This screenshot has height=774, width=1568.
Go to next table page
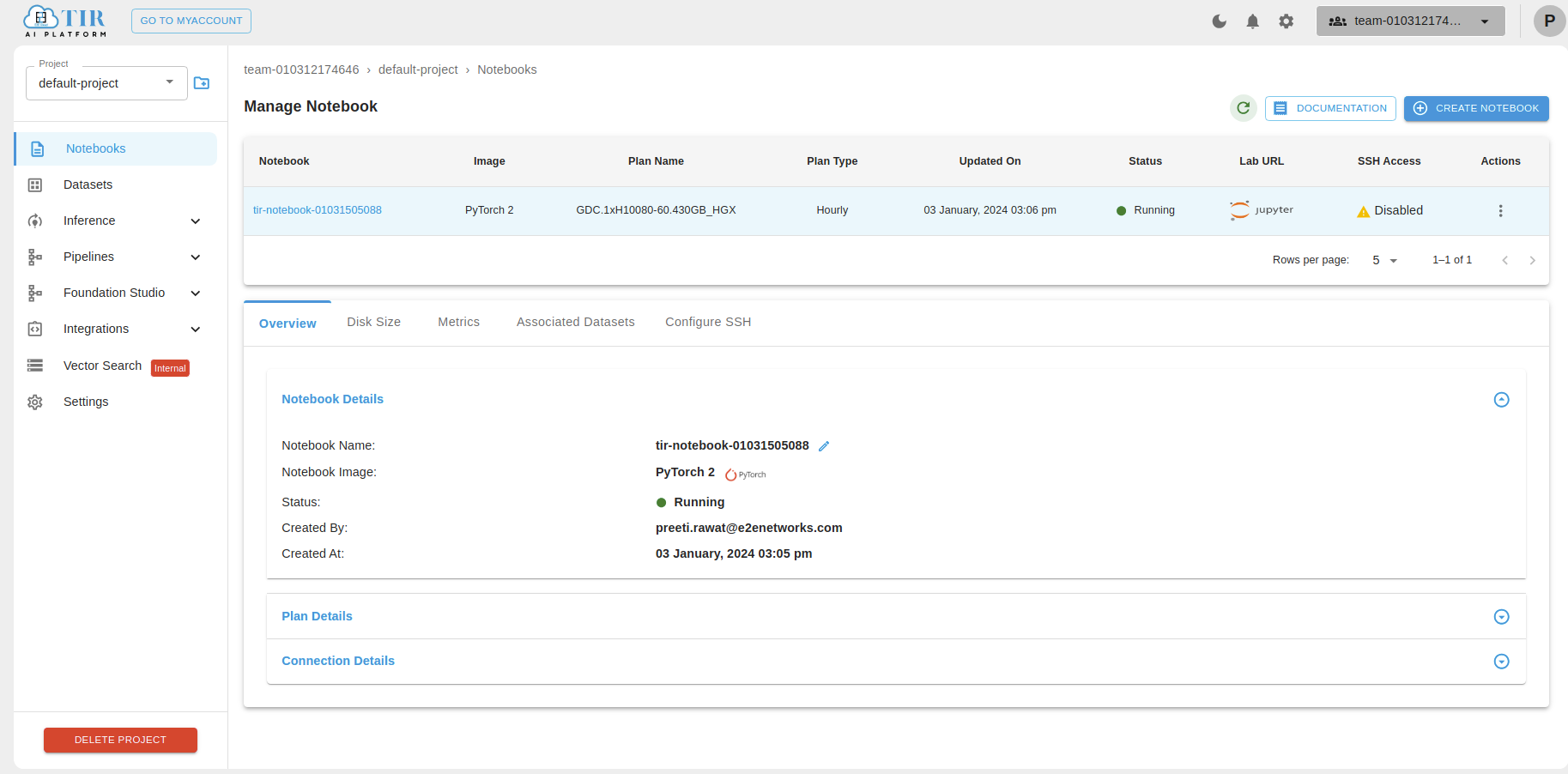coord(1532,260)
